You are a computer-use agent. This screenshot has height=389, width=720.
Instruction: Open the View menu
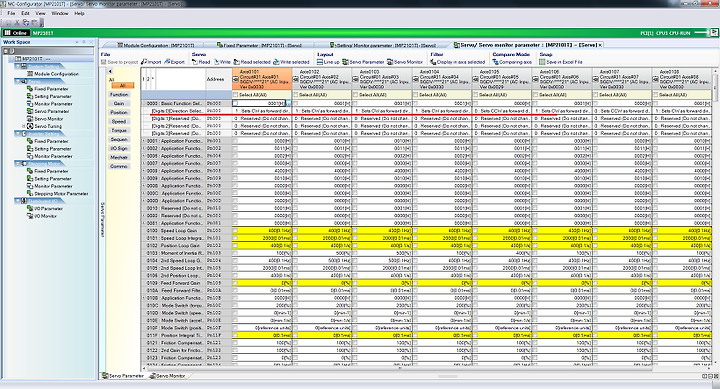(40, 13)
